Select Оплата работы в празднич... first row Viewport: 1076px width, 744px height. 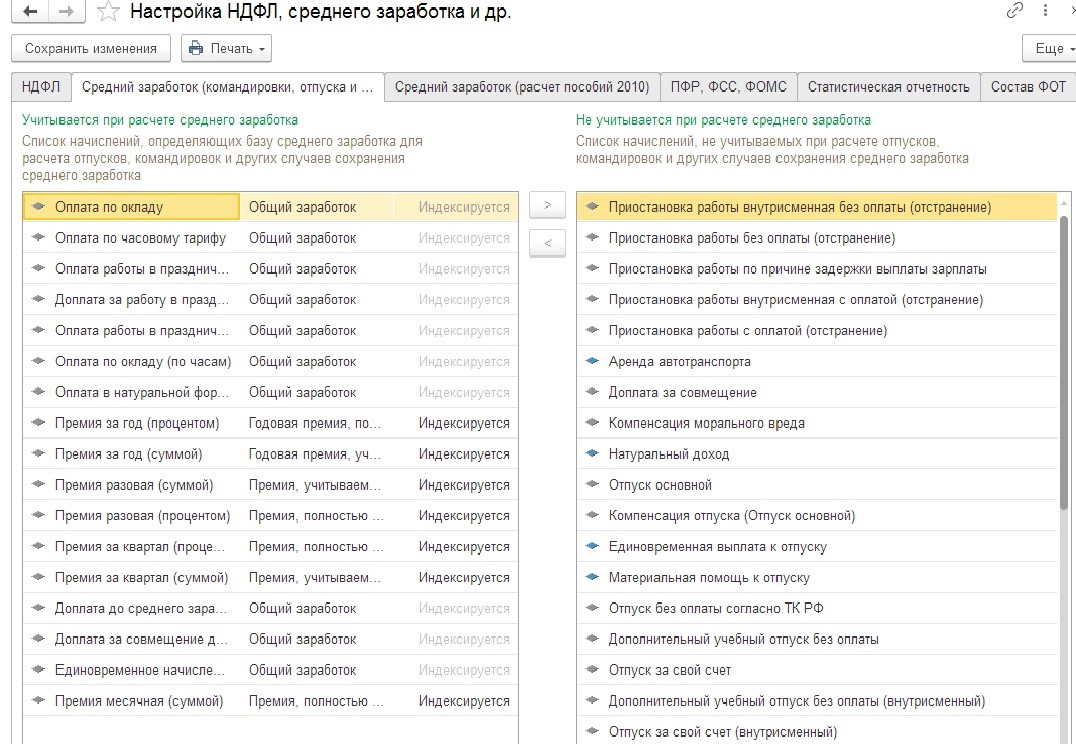pos(270,269)
